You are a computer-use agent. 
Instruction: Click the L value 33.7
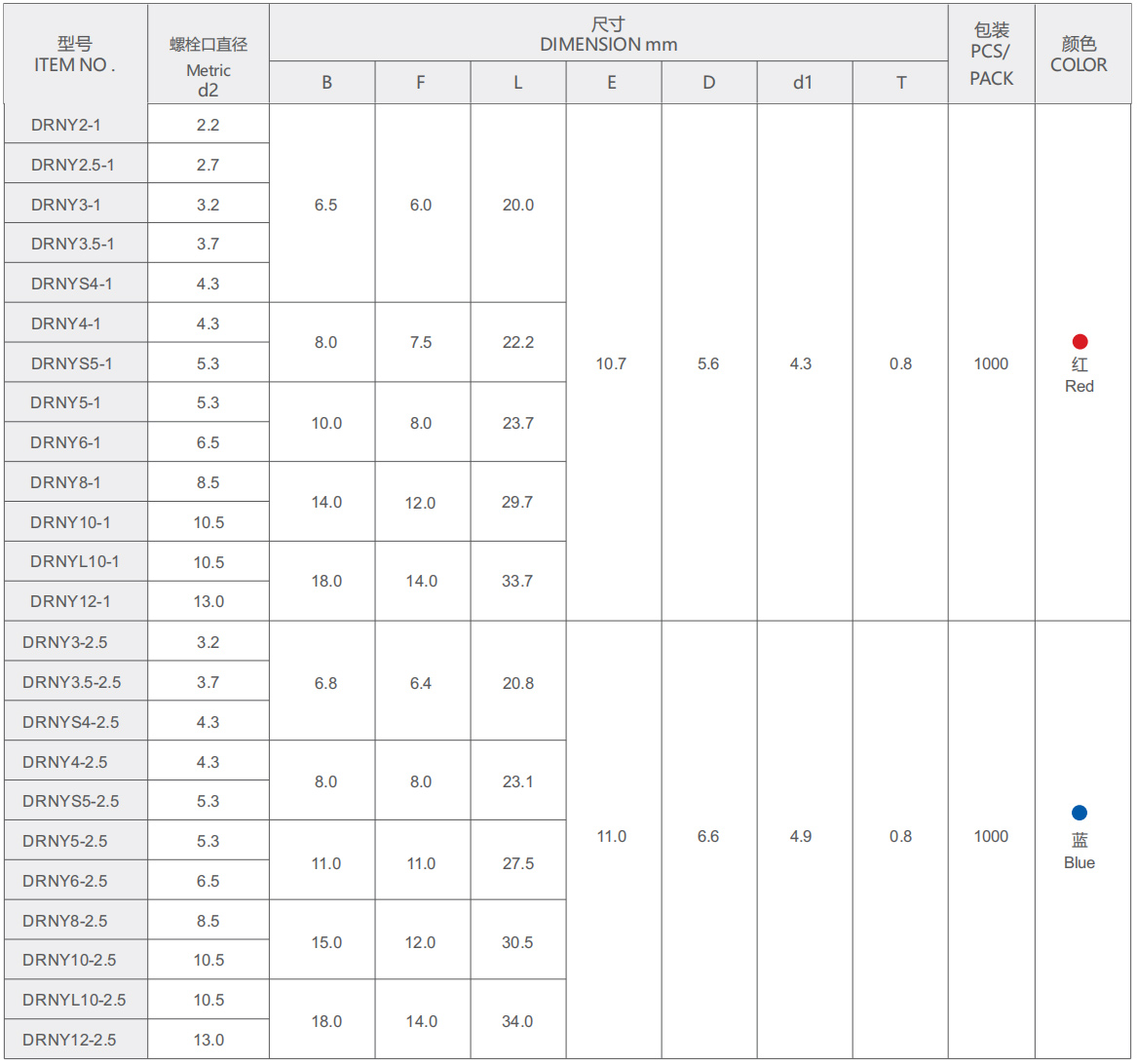tap(517, 581)
